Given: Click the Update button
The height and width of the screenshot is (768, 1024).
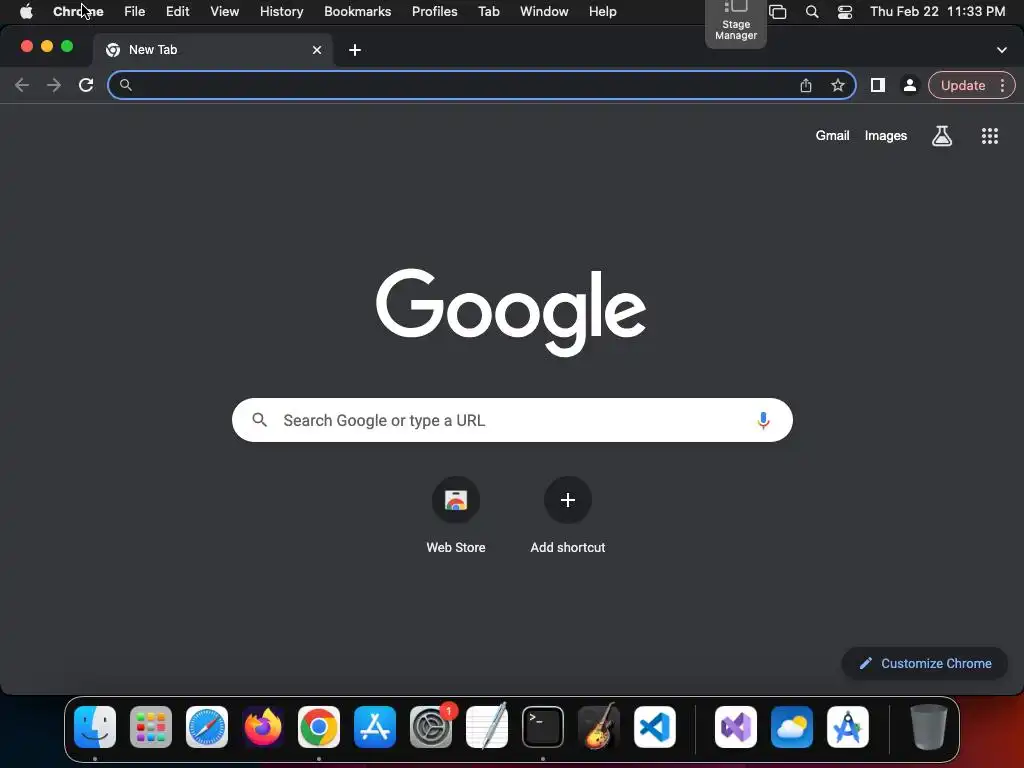Looking at the screenshot, I should tap(963, 85).
